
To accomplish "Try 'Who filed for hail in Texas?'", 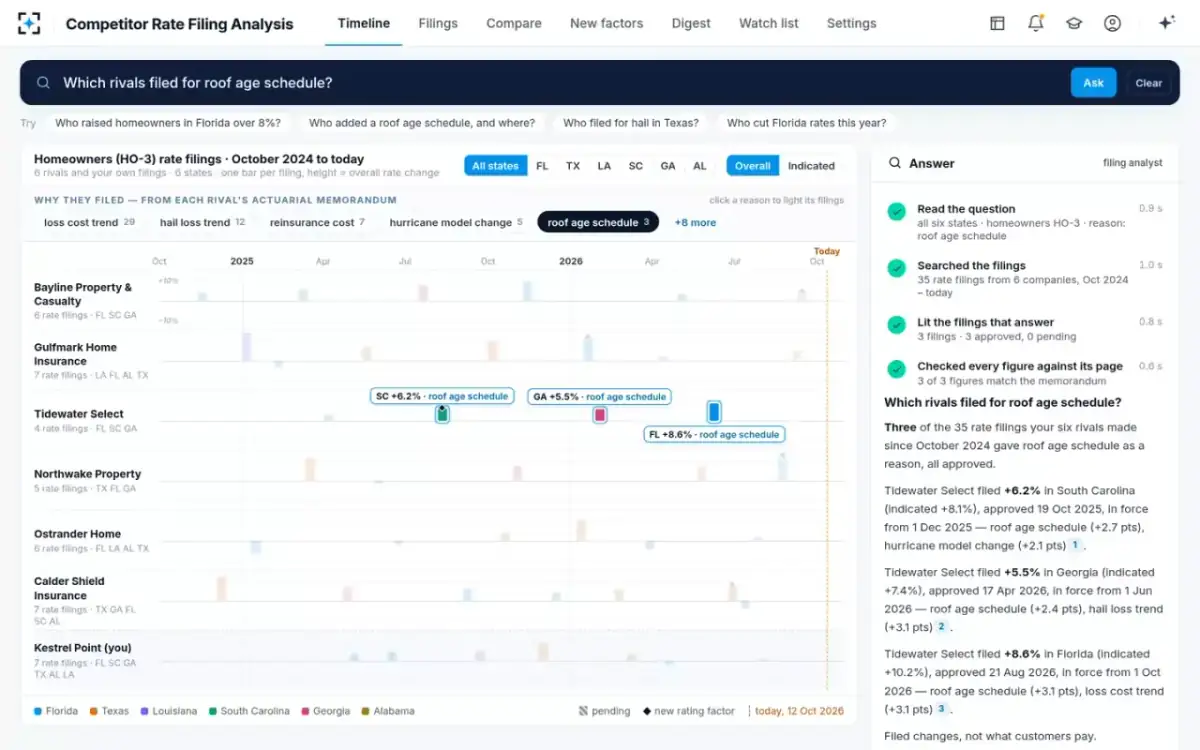I will pyautogui.click(x=631, y=123).
